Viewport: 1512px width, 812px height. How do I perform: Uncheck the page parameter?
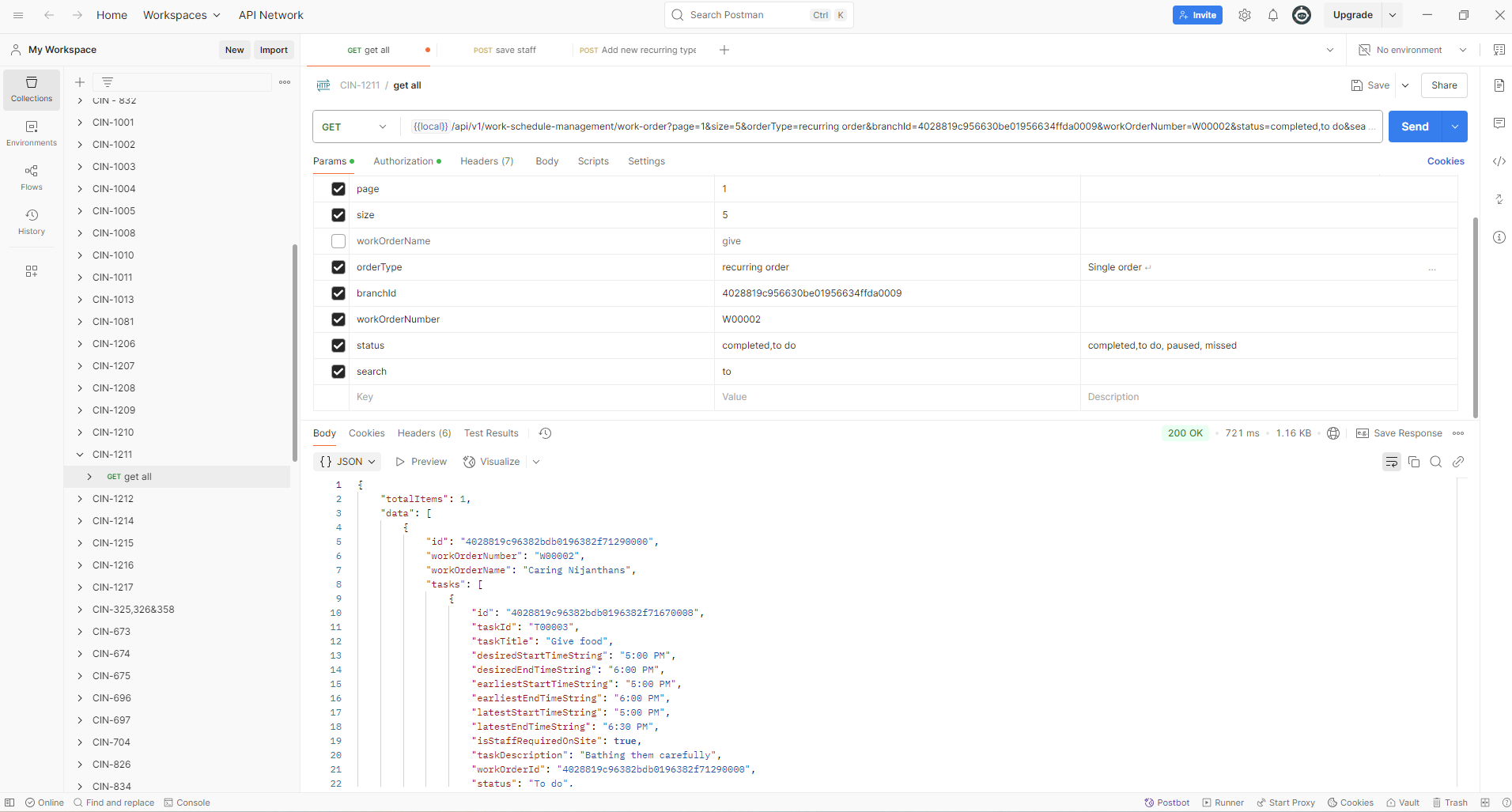(338, 189)
